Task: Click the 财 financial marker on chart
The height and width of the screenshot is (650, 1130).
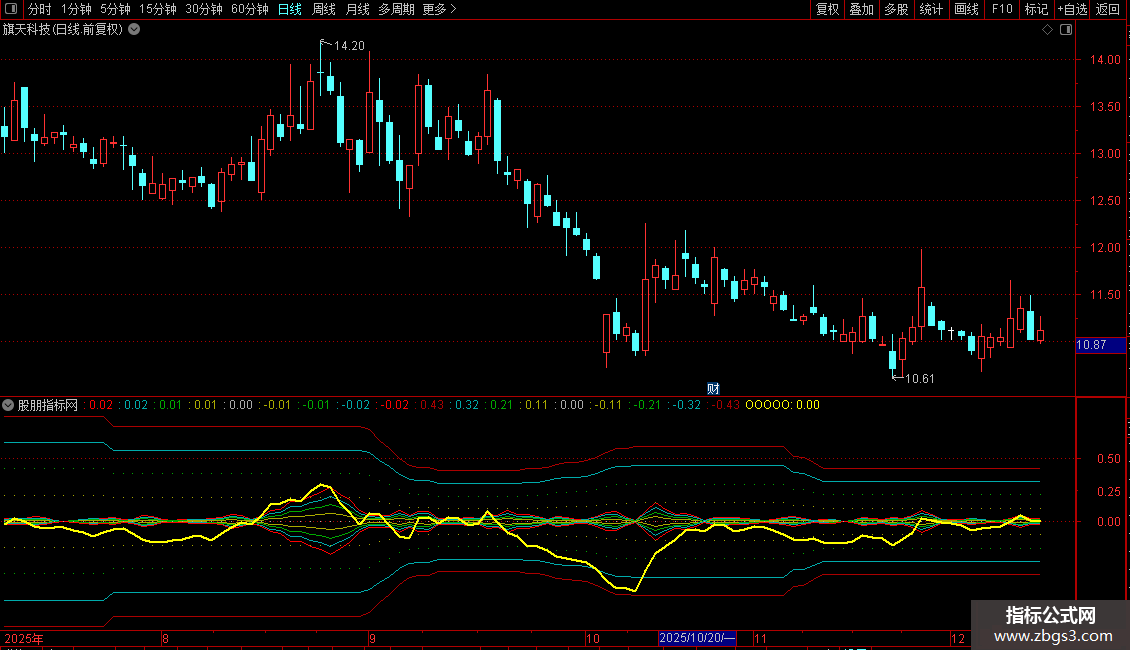Action: pyautogui.click(x=713, y=388)
